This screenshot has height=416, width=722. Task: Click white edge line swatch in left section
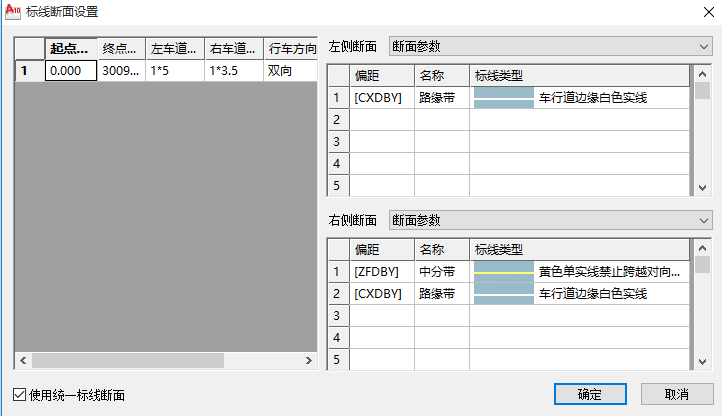click(x=503, y=97)
